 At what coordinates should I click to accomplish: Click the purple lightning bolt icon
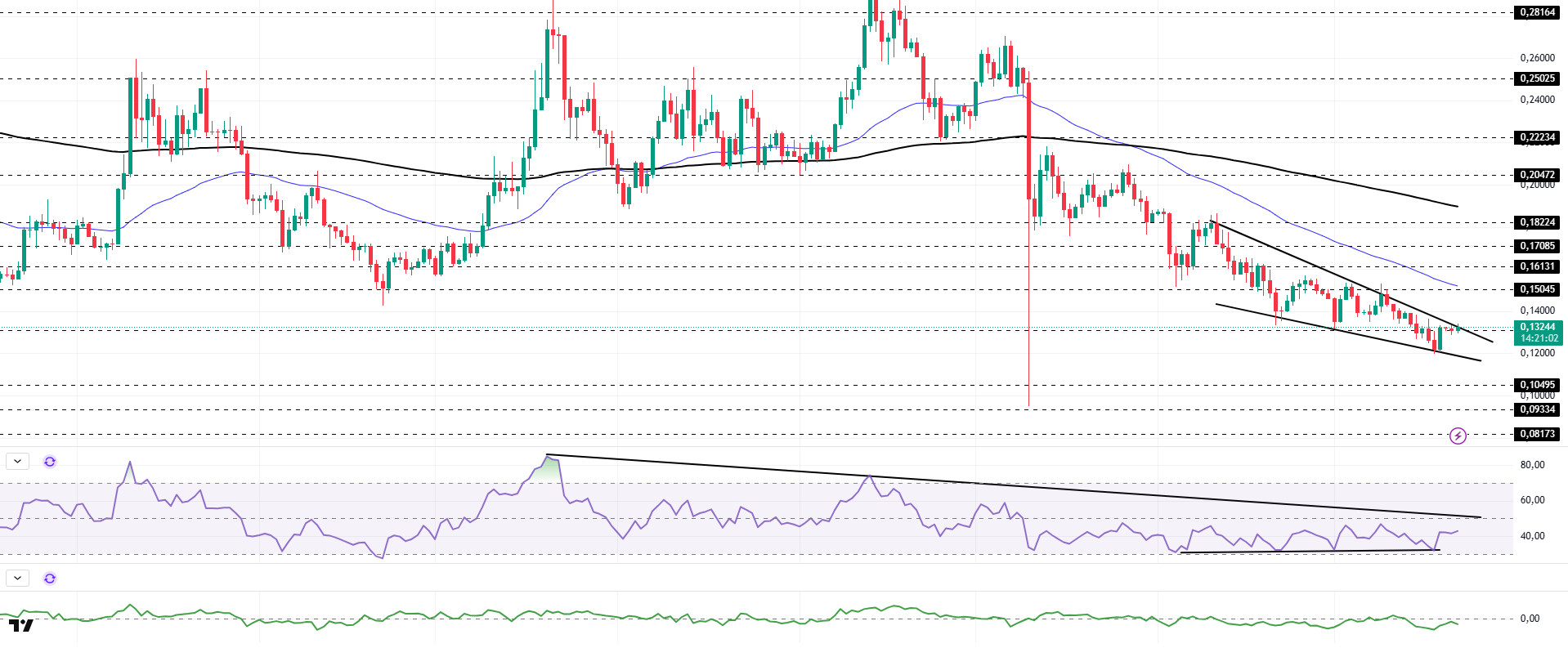[x=1458, y=436]
